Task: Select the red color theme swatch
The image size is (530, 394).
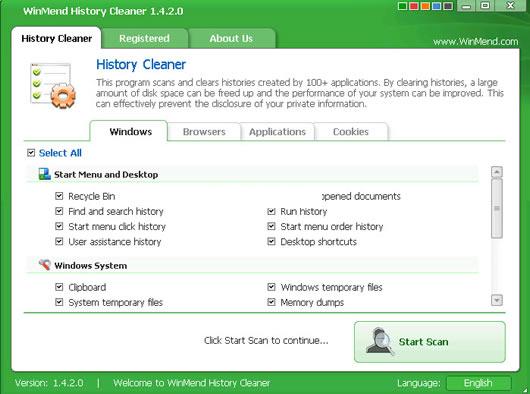Action: click(414, 6)
